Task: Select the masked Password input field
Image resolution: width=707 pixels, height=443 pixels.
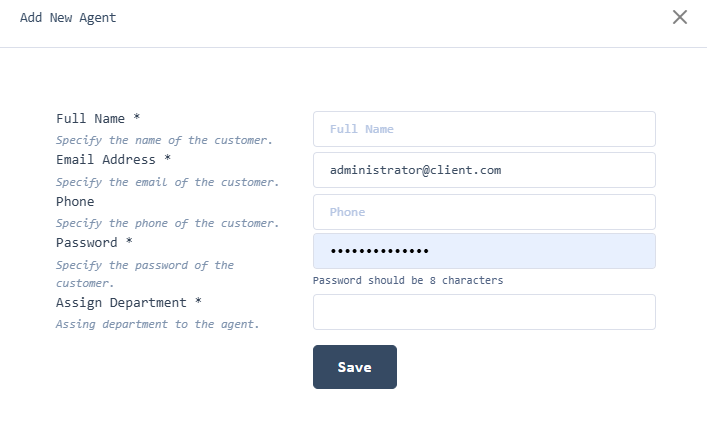Action: 484,251
